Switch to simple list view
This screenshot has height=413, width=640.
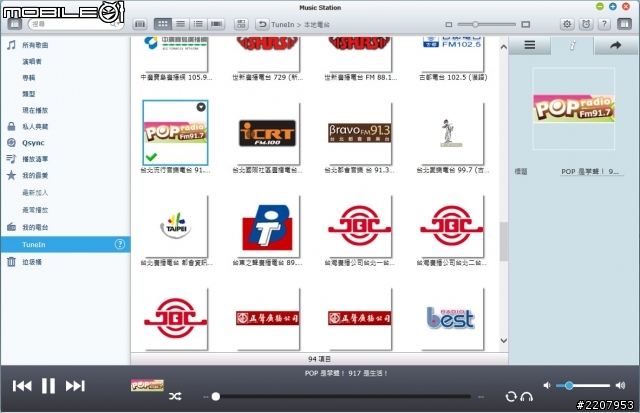coord(180,24)
